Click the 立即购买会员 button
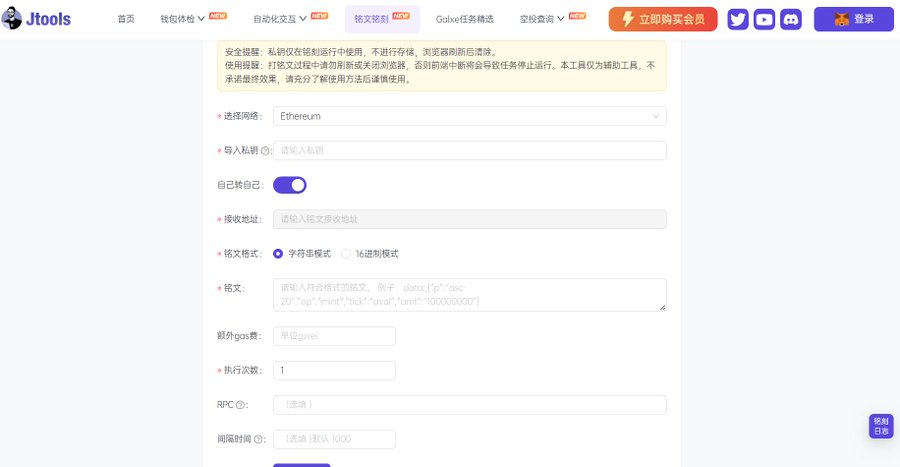Image resolution: width=900 pixels, height=467 pixels. pos(663,20)
